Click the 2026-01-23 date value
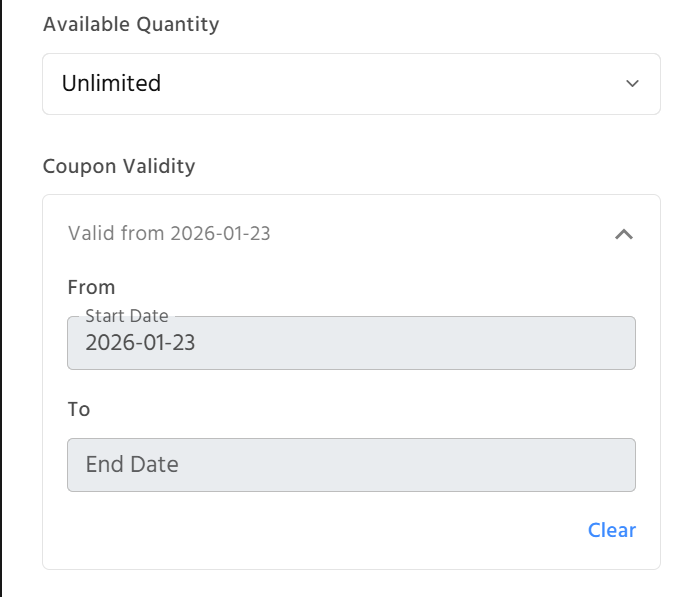The width and height of the screenshot is (693, 597). click(140, 344)
